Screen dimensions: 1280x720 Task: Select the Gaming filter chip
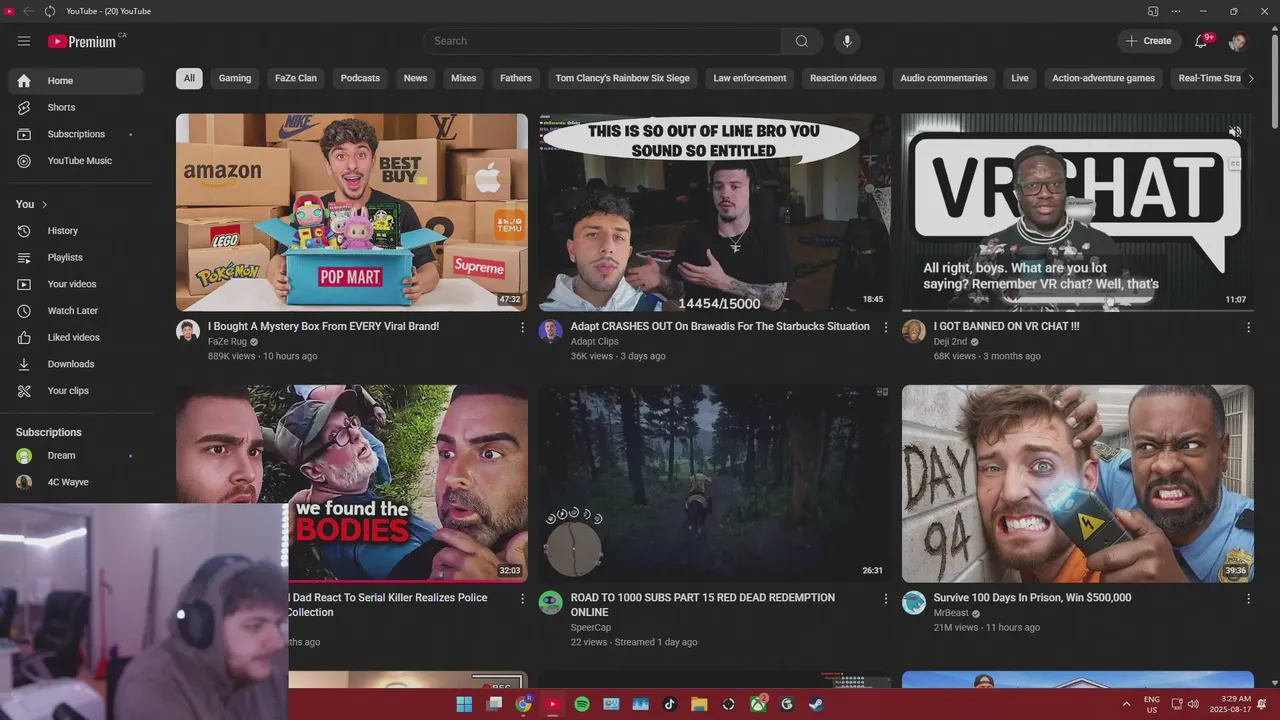click(x=235, y=78)
